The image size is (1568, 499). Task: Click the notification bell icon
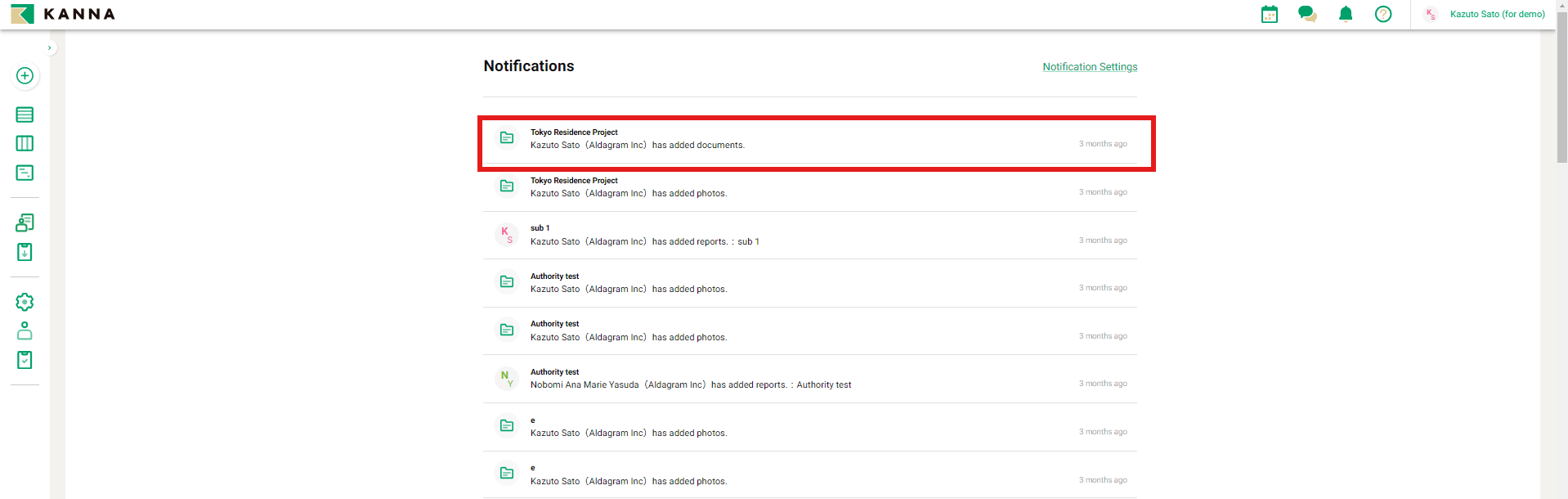tap(1345, 14)
